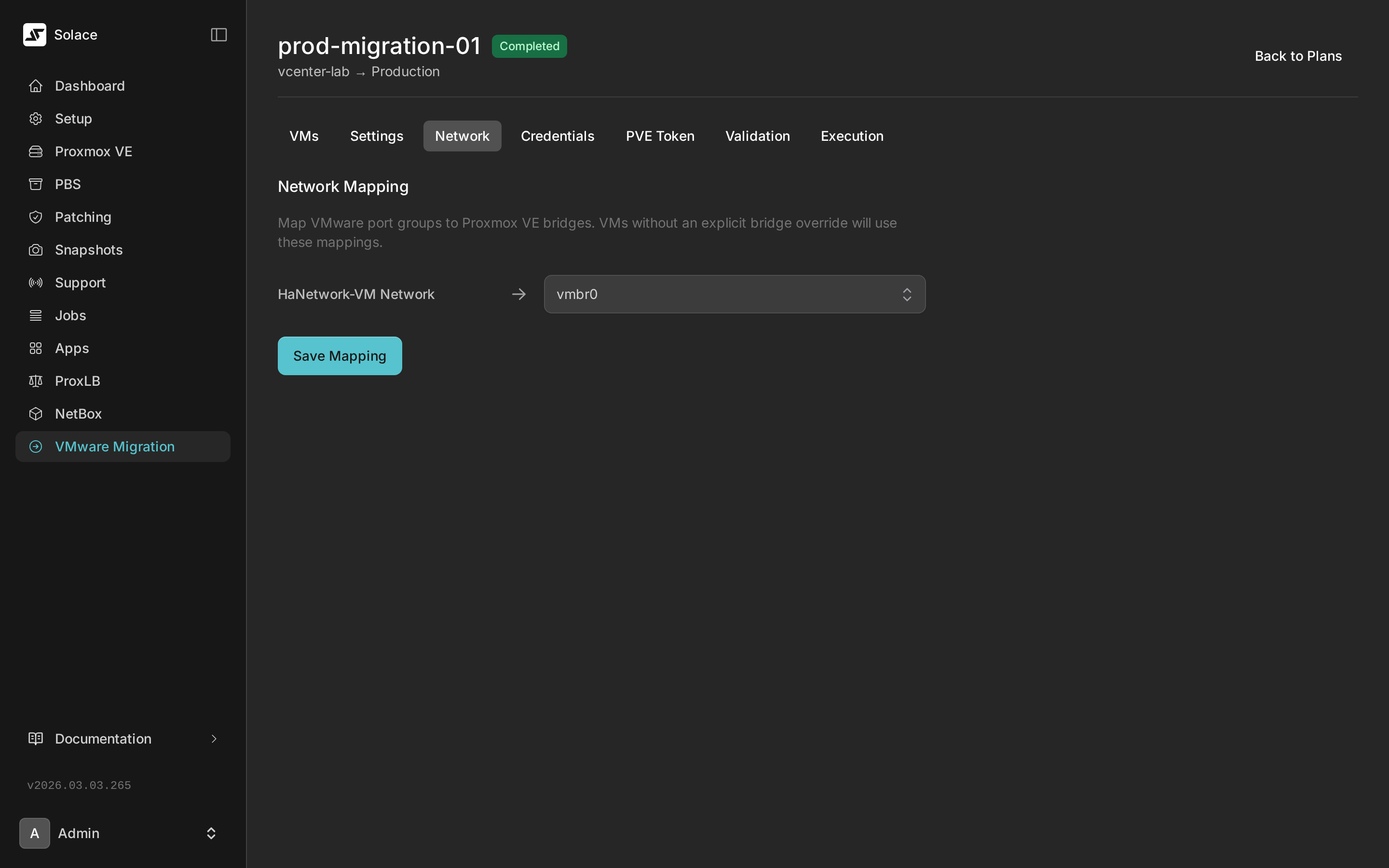Open Patching via its shield icon

point(36,217)
